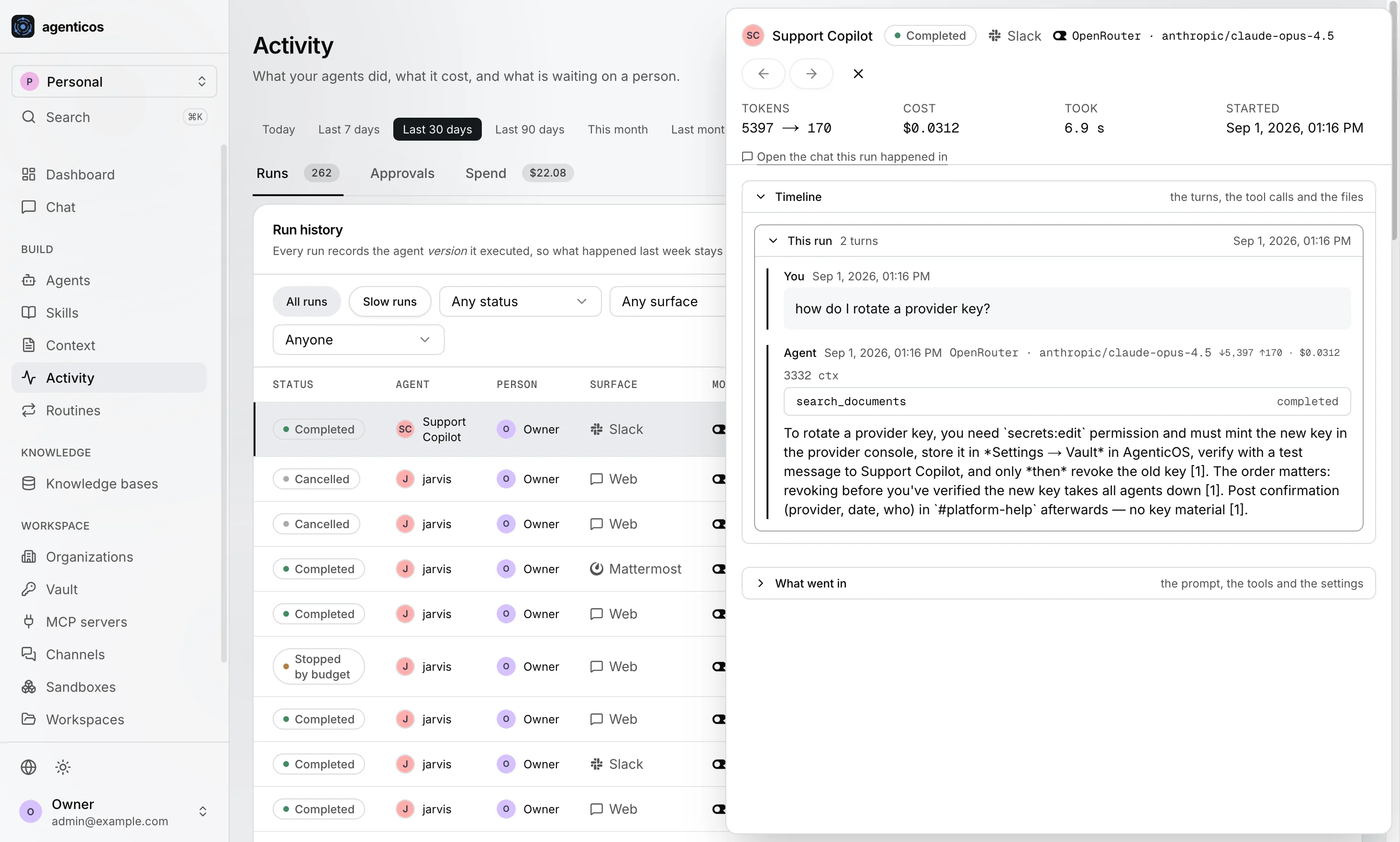Select the Today time range
This screenshot has height=842, width=1400.
tap(278, 129)
